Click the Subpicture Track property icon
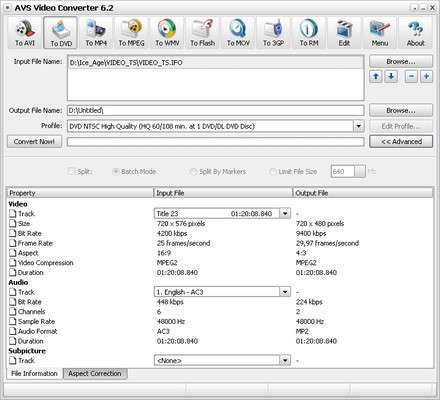Screen dimensions: 440x400 pos(12,361)
